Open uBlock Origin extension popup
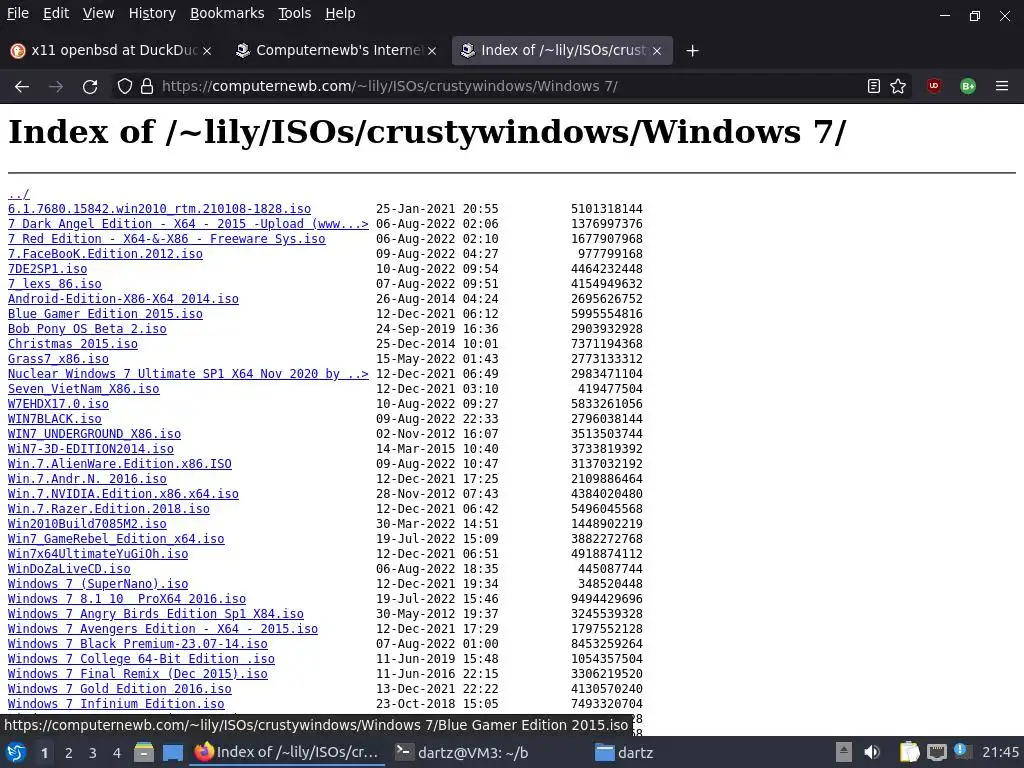1024x768 pixels. 934,86
